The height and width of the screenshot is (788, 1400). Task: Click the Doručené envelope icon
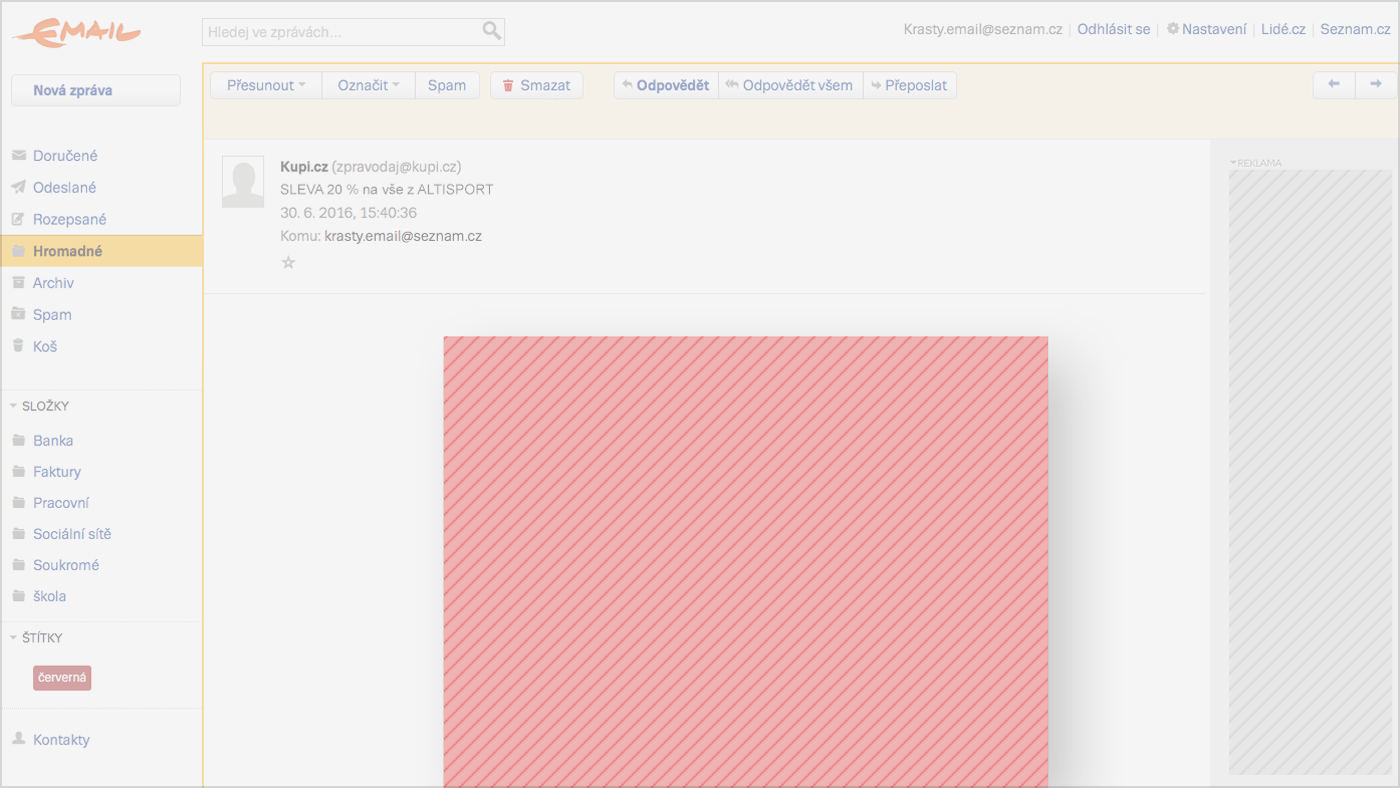(x=18, y=156)
